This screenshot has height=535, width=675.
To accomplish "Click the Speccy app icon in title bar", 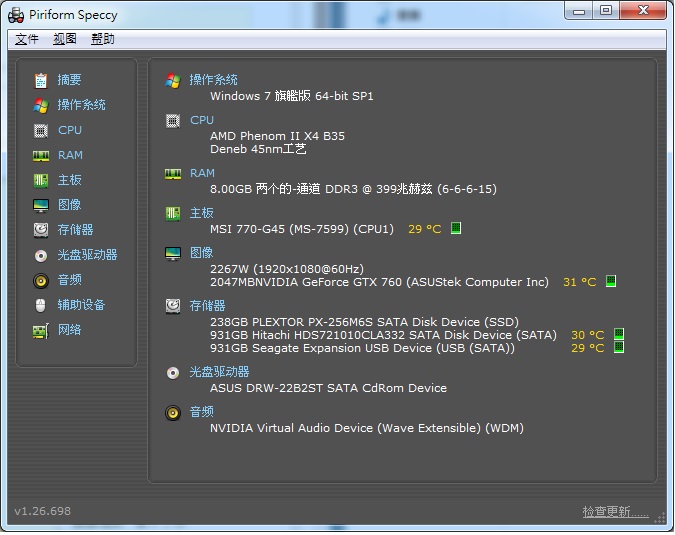I will point(16,15).
